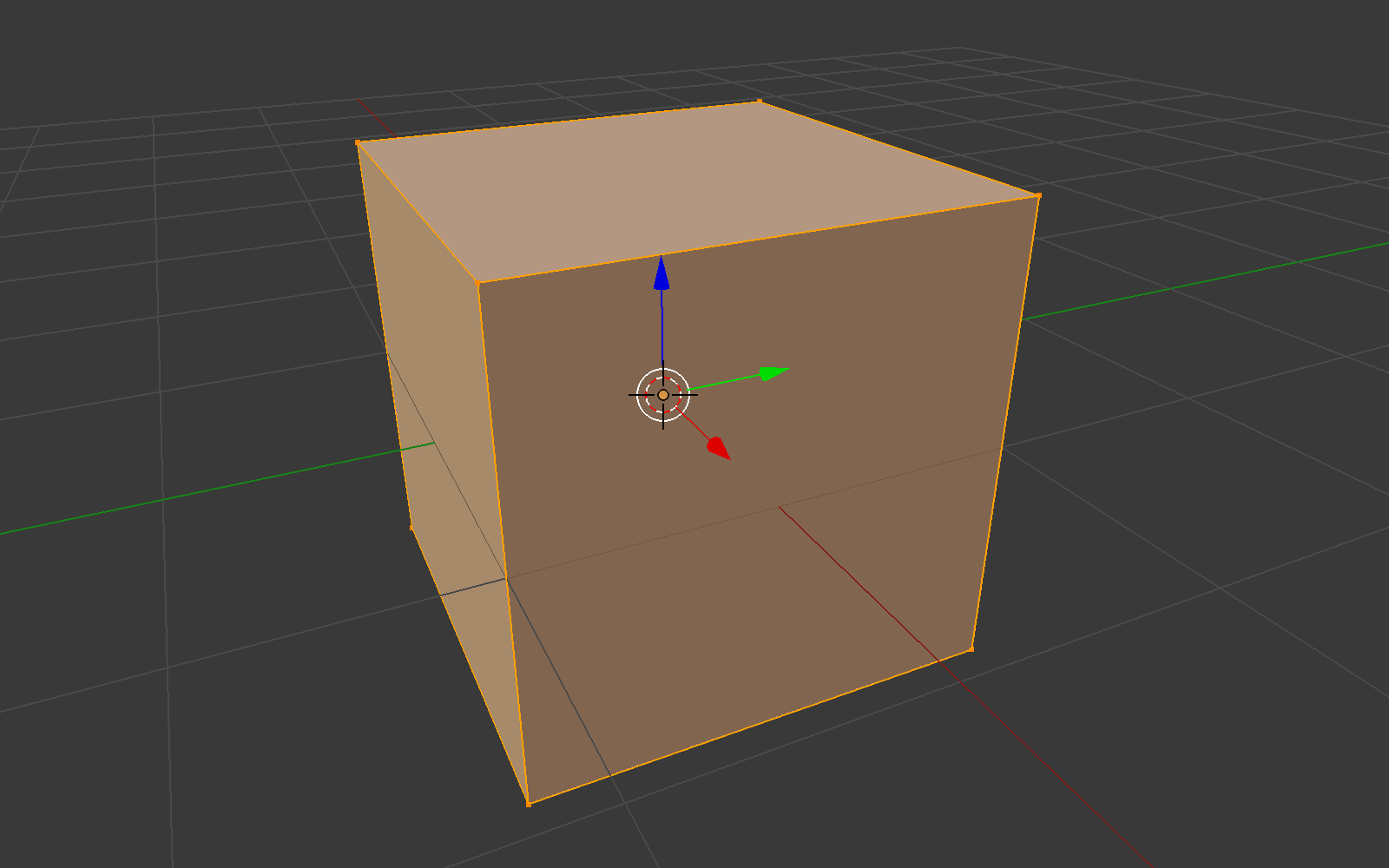Select the cube's far-left top corner vertex
Viewport: 1389px width, 868px height.
[x=359, y=142]
